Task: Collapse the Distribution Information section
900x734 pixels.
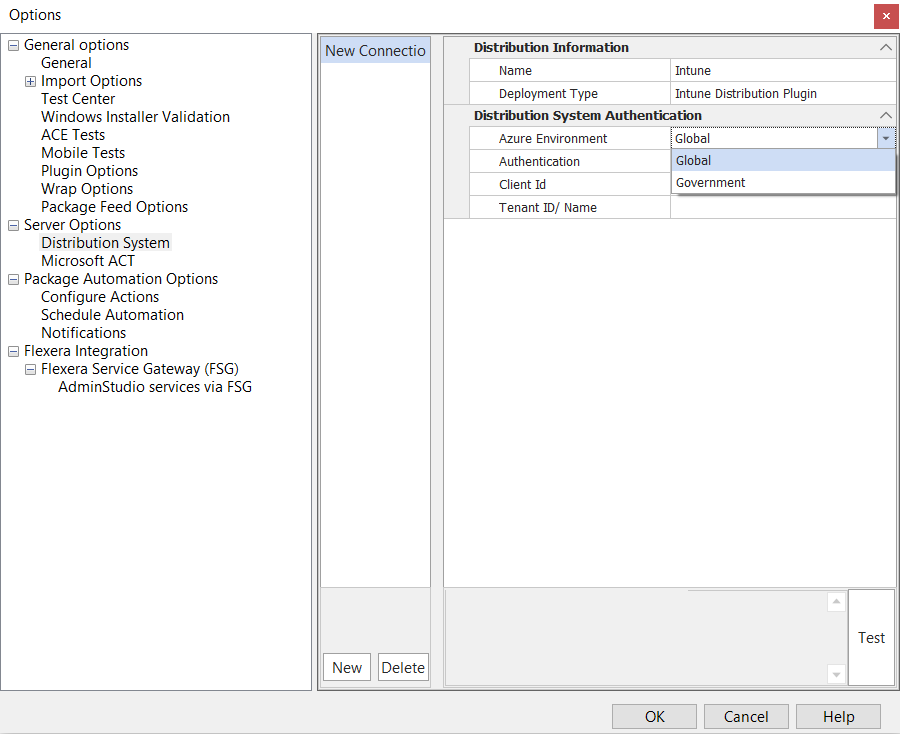Action: pyautogui.click(x=886, y=47)
